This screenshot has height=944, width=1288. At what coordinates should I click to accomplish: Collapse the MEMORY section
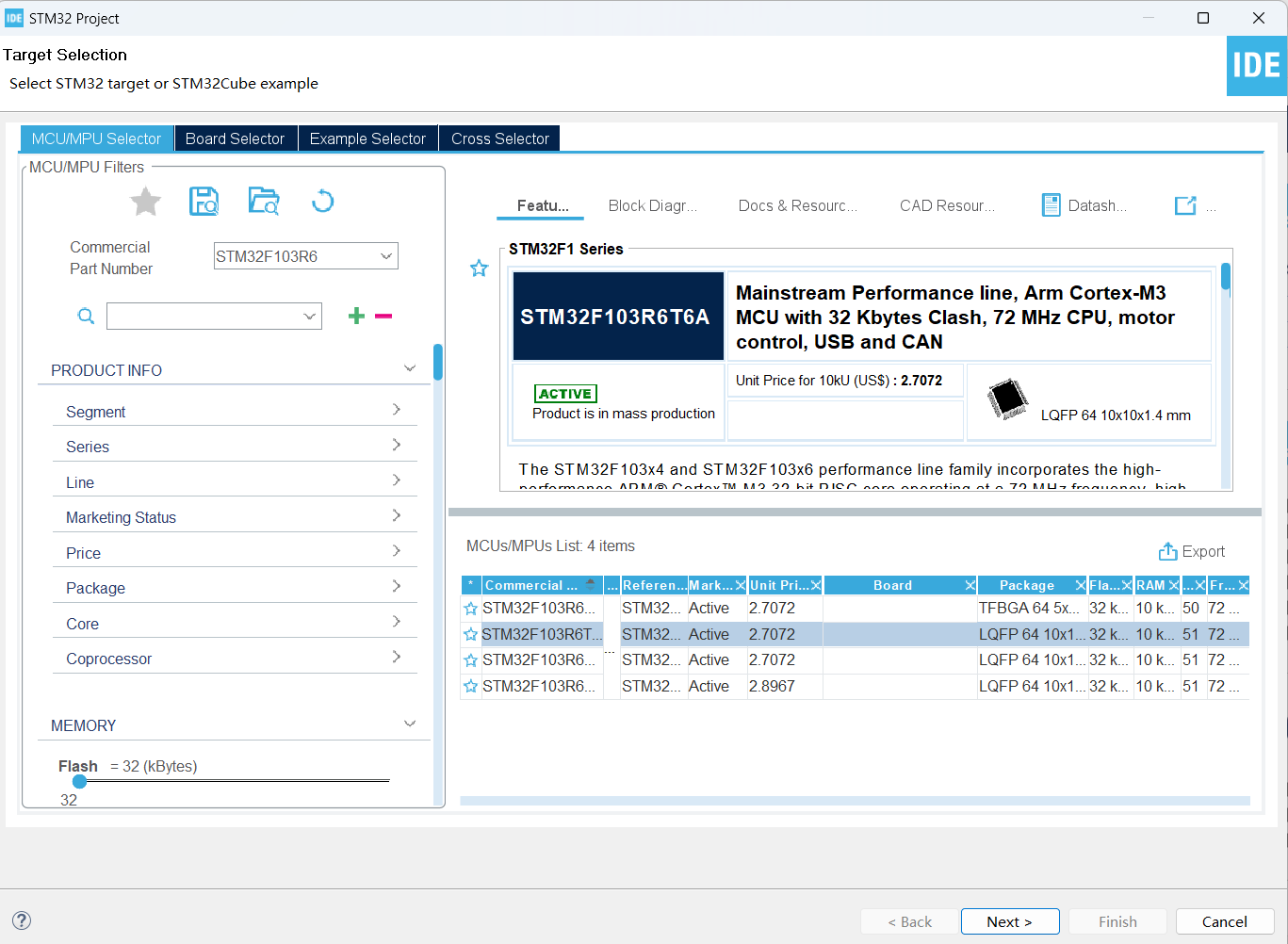click(x=410, y=724)
